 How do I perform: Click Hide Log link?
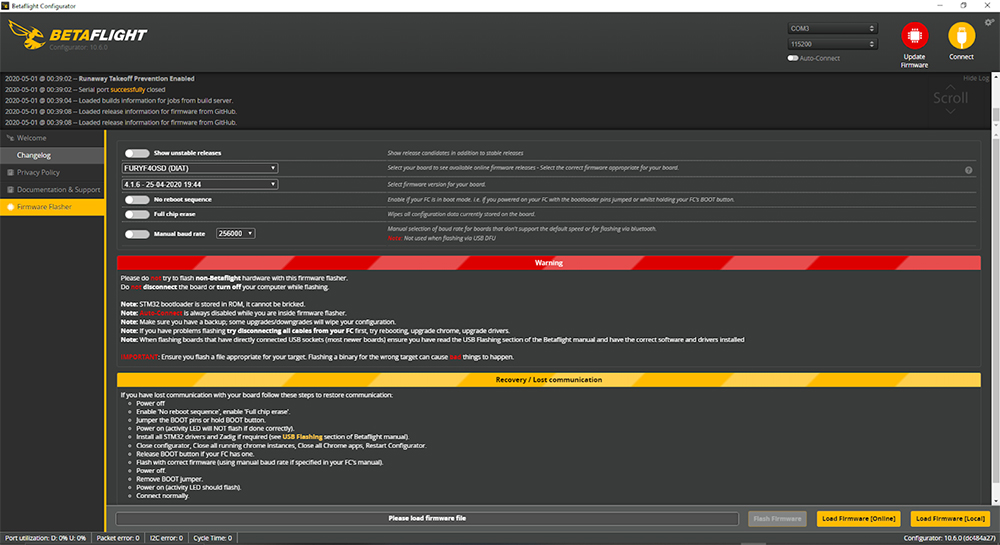[975, 78]
